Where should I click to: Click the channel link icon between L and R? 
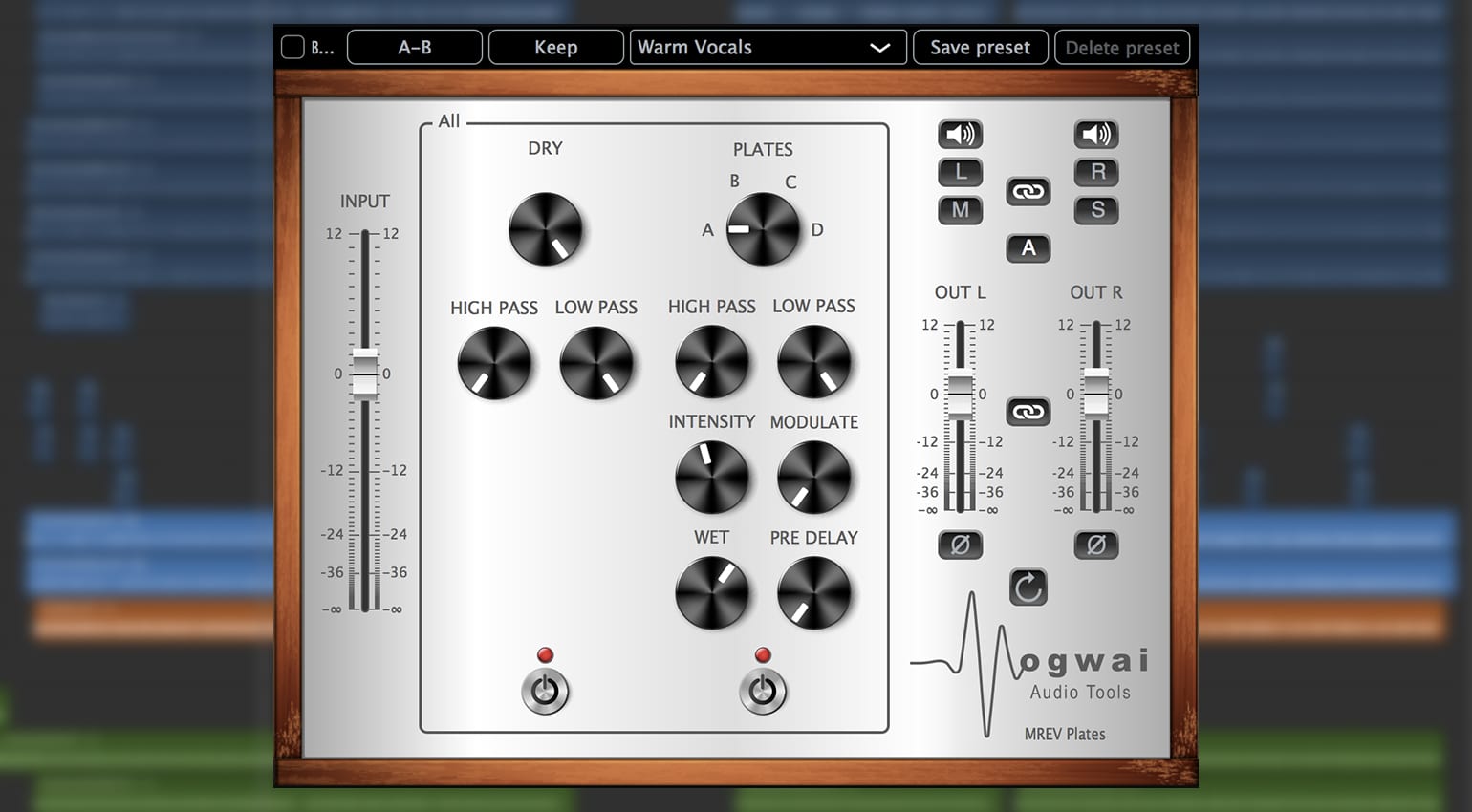click(x=1028, y=191)
